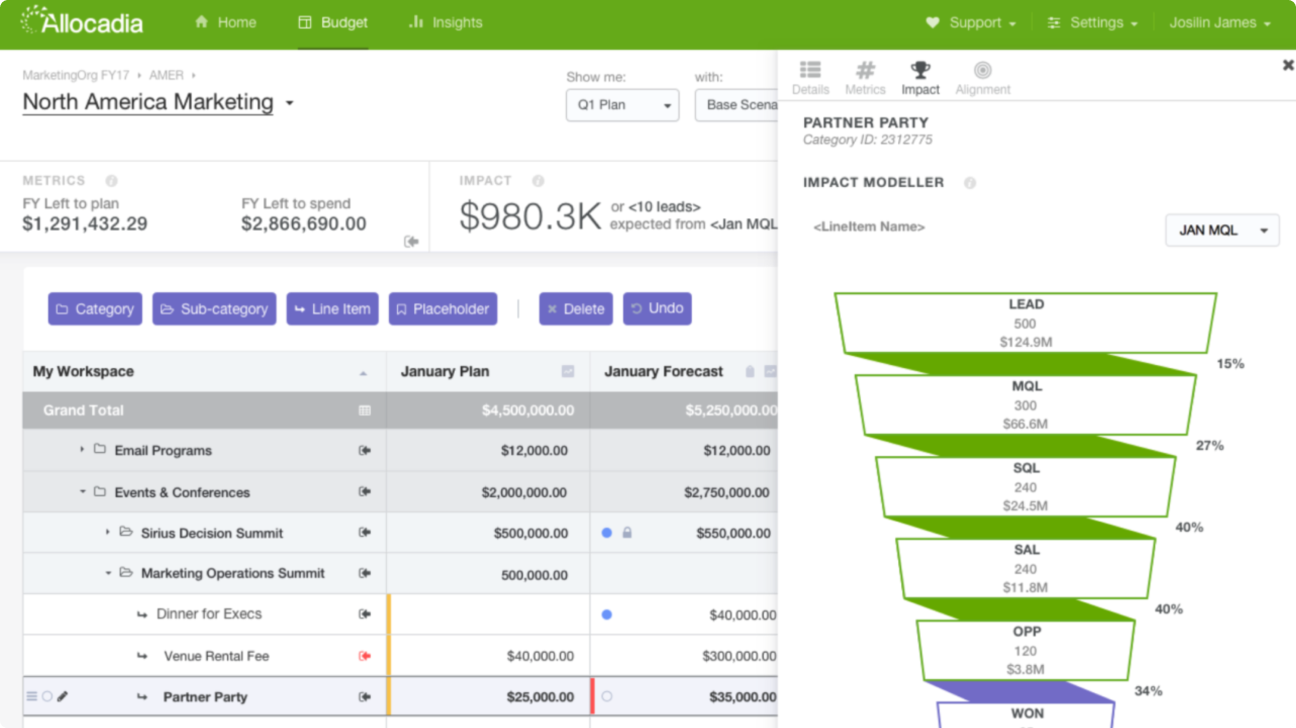Image resolution: width=1296 pixels, height=728 pixels.
Task: Click the checkbox in January Plan column header
Action: click(568, 371)
